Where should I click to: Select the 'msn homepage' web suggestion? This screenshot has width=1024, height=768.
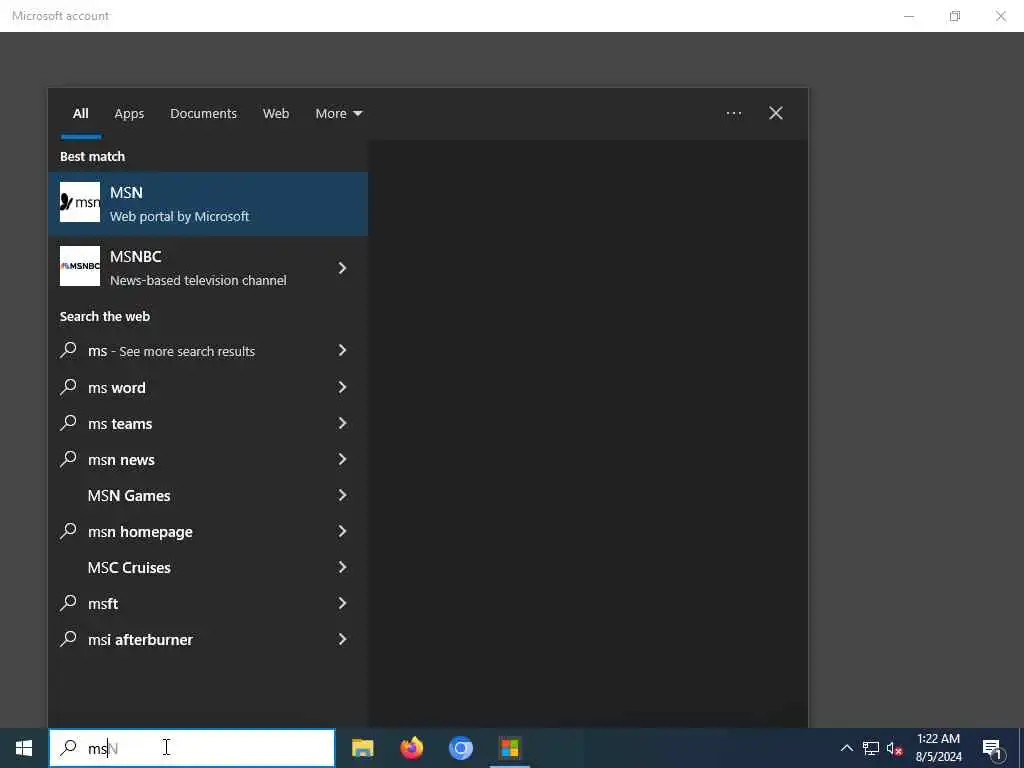pos(208,531)
